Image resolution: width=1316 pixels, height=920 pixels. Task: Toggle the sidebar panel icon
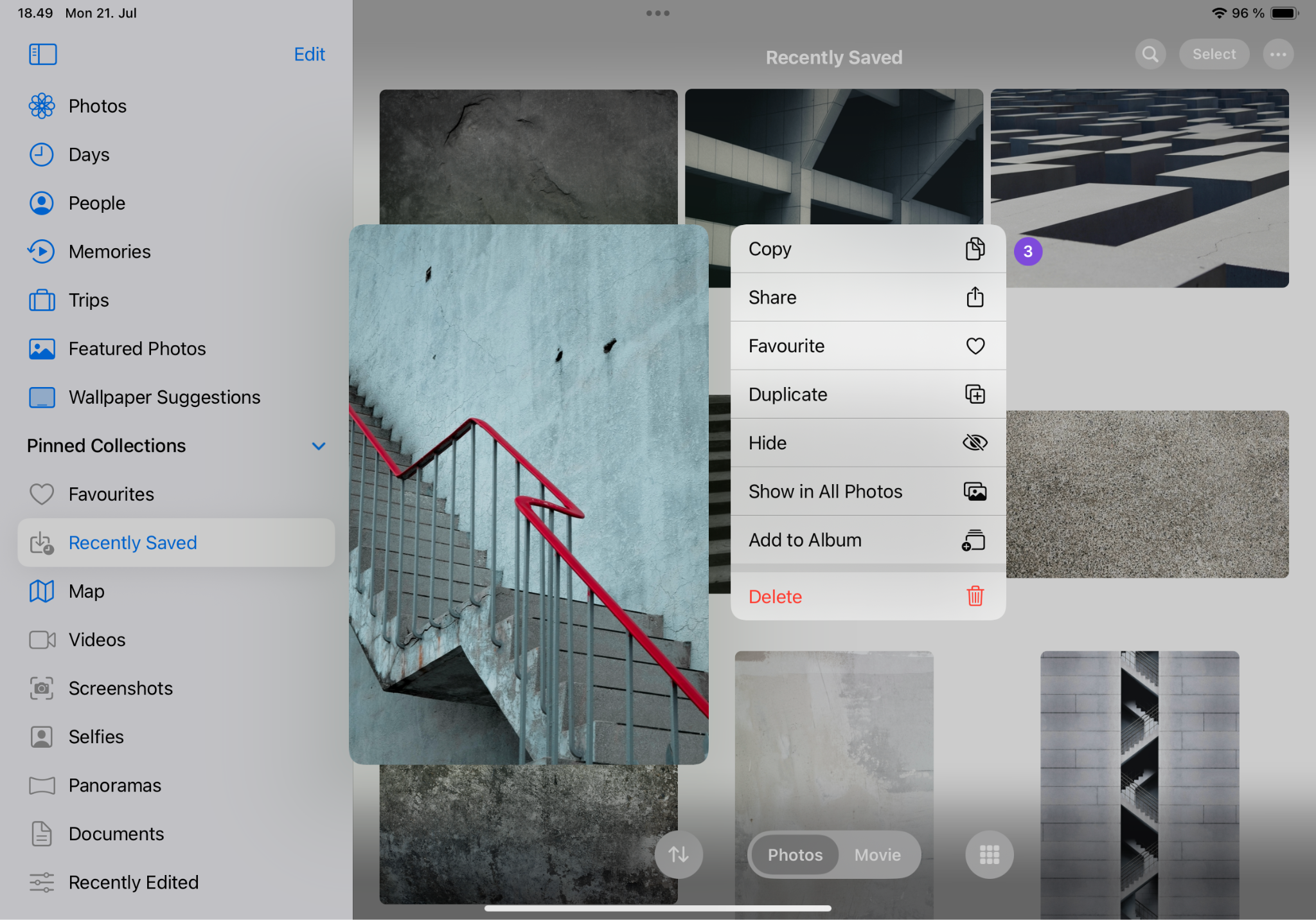point(42,54)
